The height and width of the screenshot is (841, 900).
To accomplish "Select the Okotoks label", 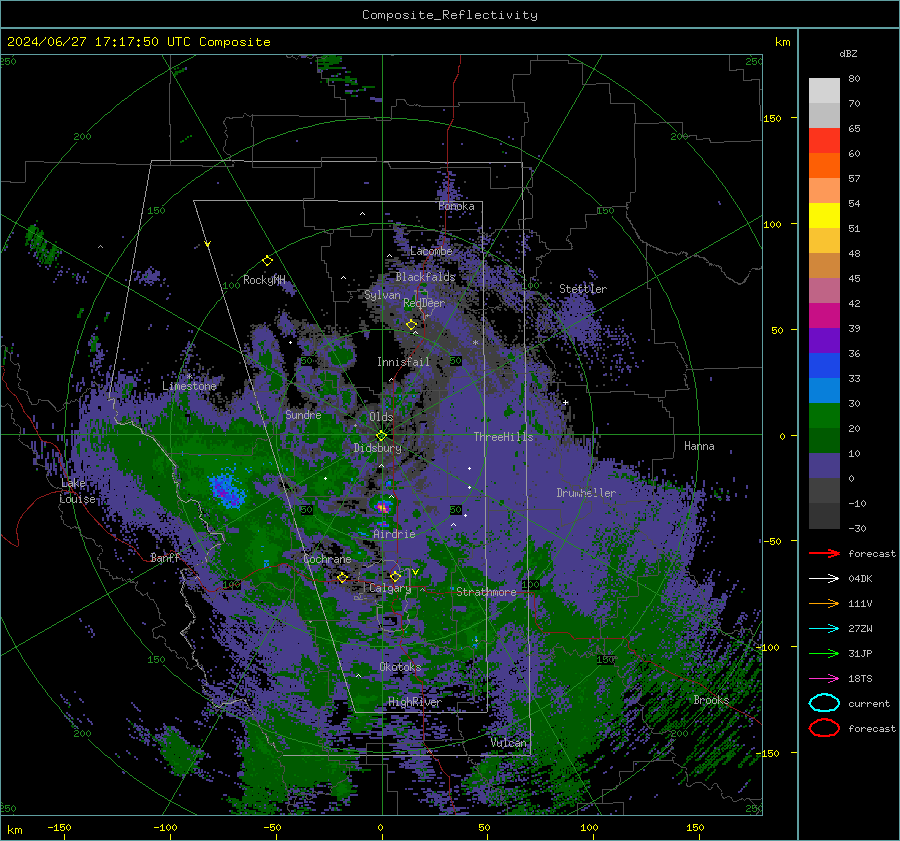I will point(400,667).
